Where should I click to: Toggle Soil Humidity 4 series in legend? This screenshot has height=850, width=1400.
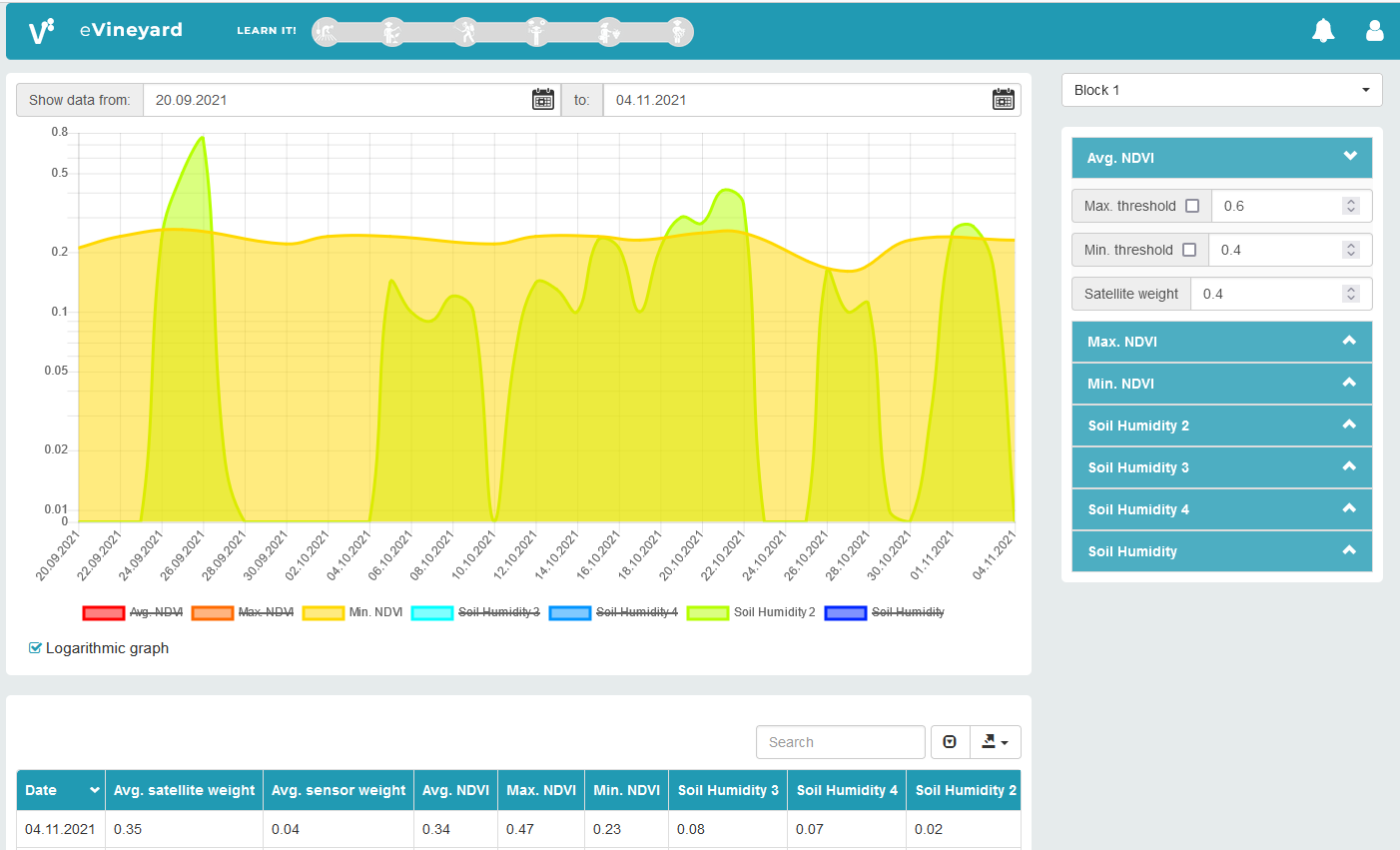point(613,612)
